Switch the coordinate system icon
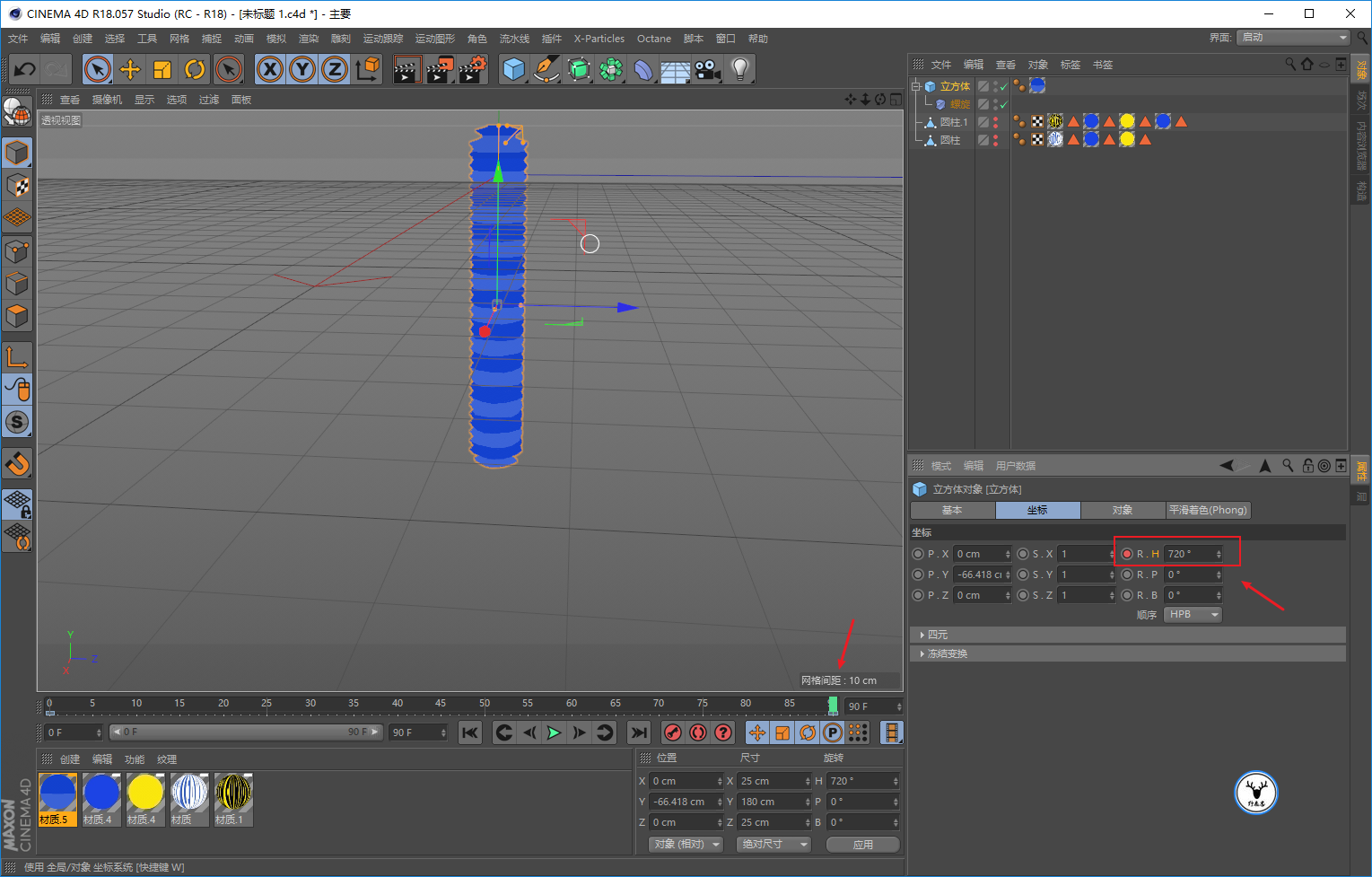This screenshot has width=1372, height=877. [x=367, y=69]
